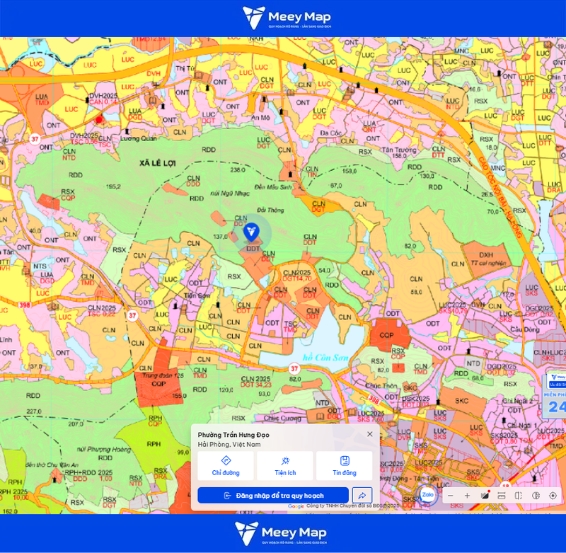The image size is (566, 553).
Task: Switch the globe map type icon
Action: [x=536, y=496]
